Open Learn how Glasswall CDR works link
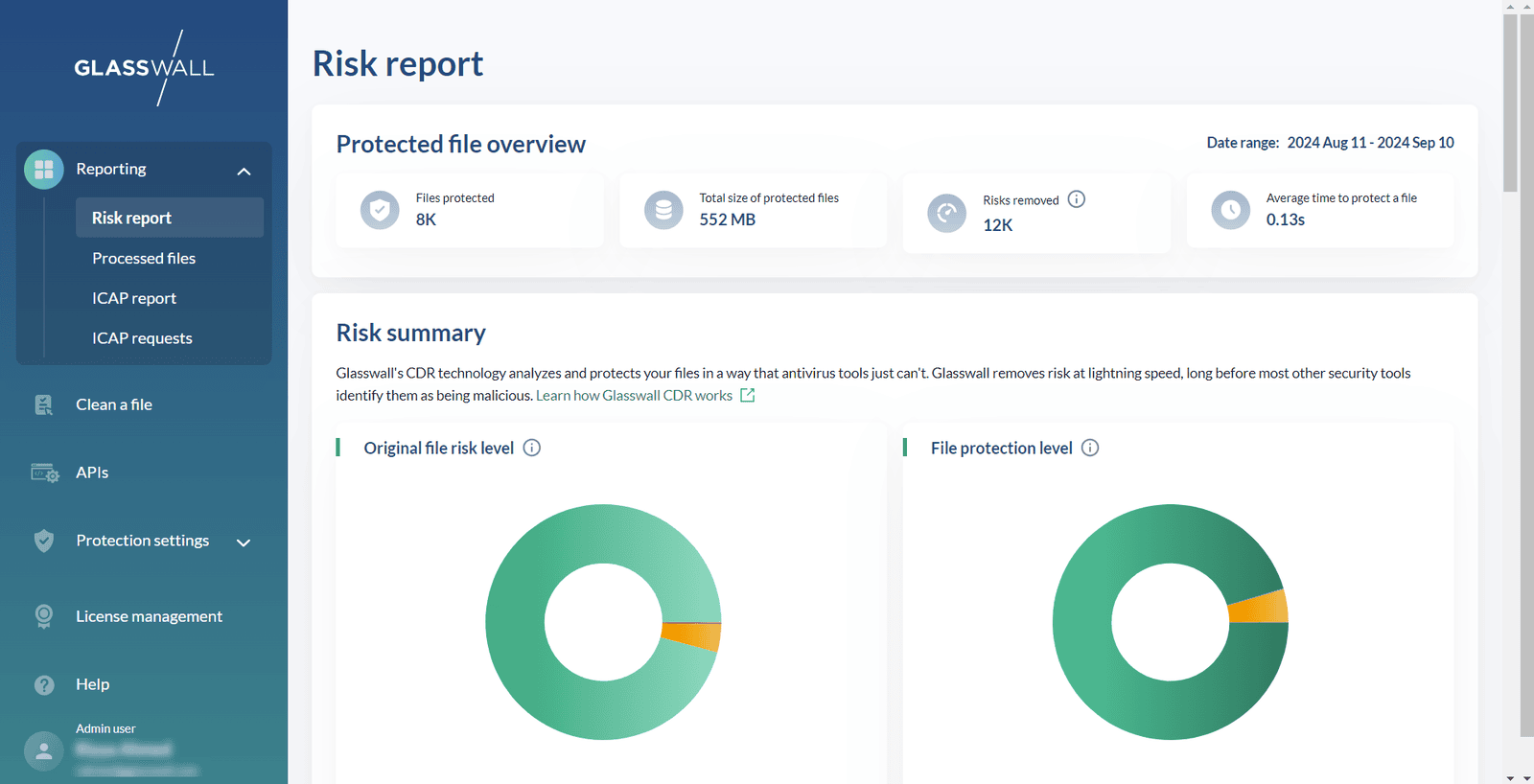Image resolution: width=1534 pixels, height=784 pixels. click(634, 395)
